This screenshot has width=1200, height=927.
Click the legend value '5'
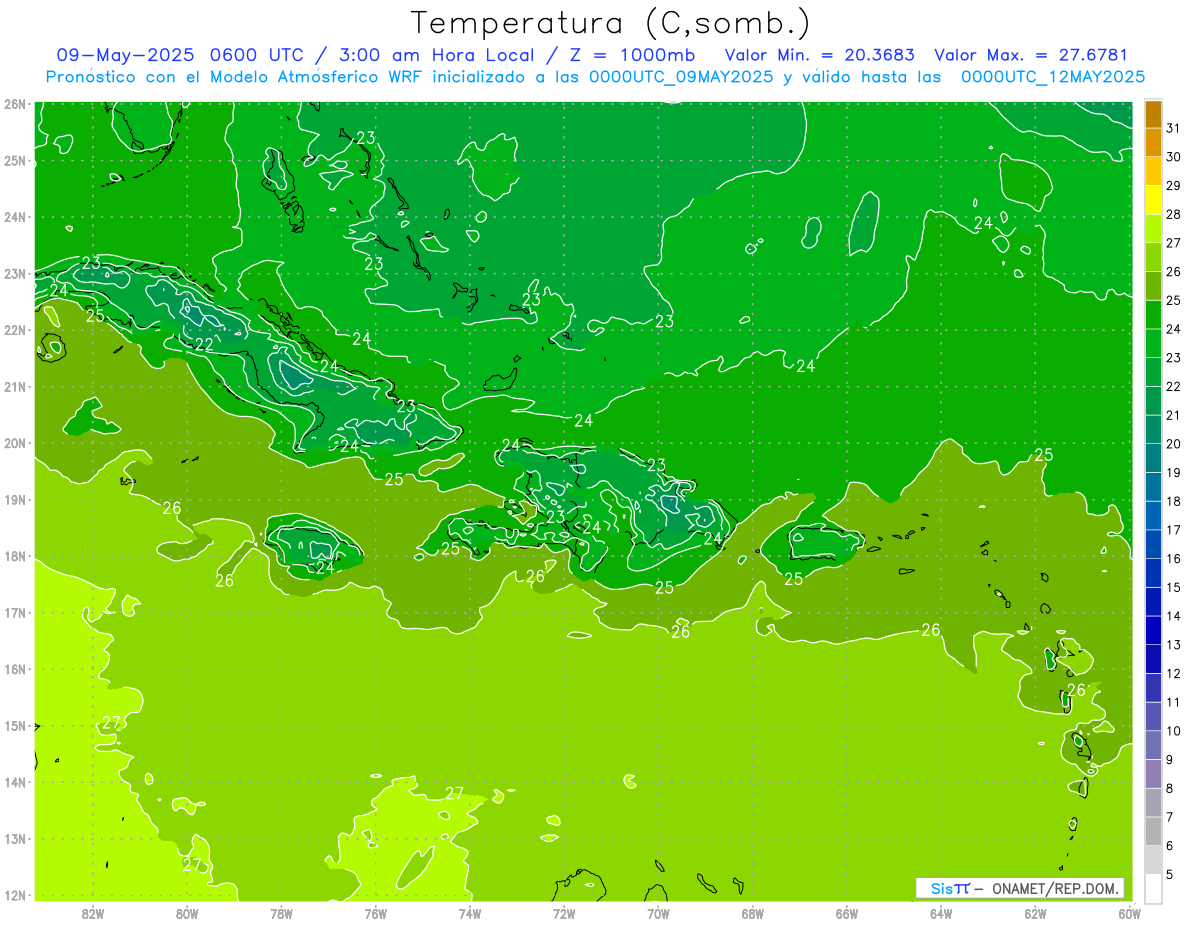[x=1170, y=873]
